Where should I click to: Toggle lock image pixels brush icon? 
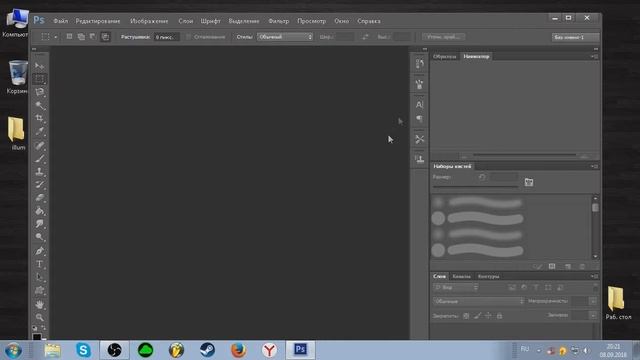[x=477, y=316]
